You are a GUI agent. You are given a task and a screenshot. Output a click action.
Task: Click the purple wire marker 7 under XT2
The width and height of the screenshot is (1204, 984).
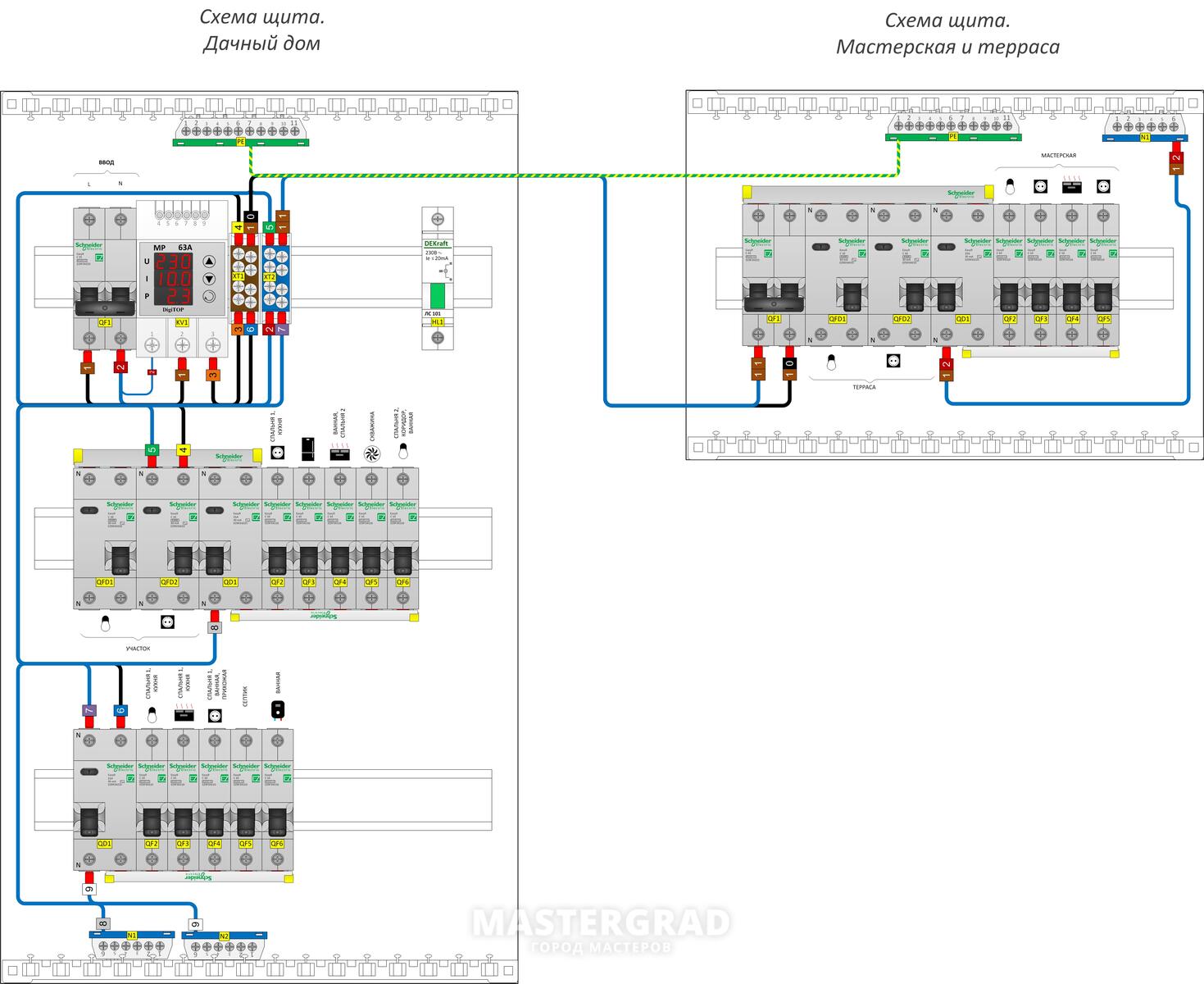(282, 329)
